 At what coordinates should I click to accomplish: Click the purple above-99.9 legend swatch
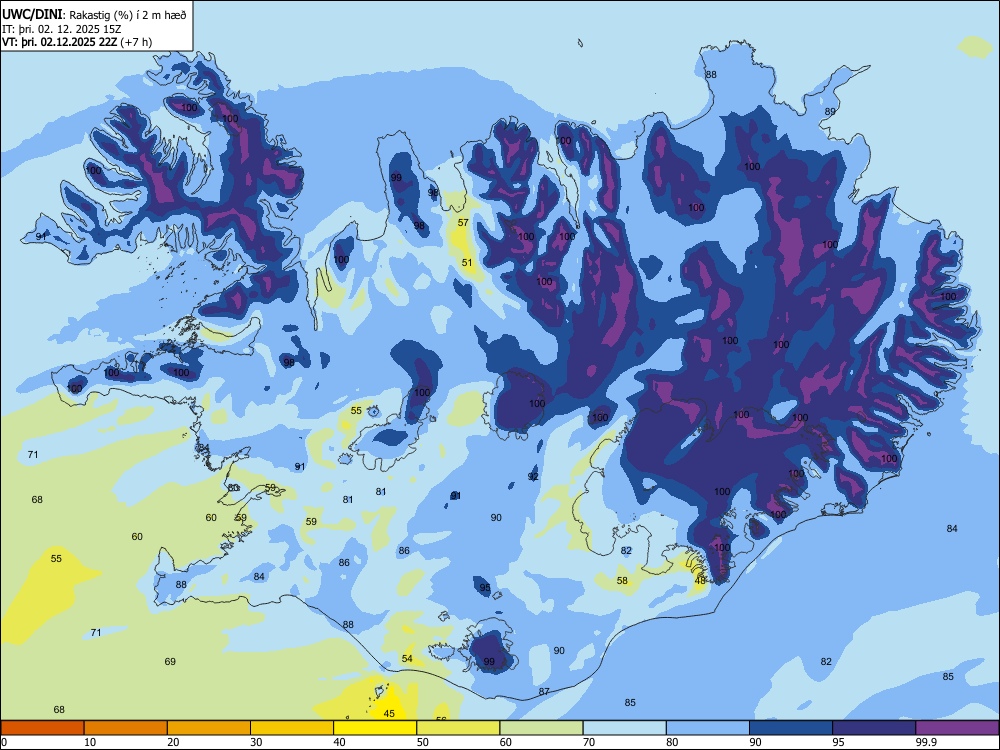957,728
